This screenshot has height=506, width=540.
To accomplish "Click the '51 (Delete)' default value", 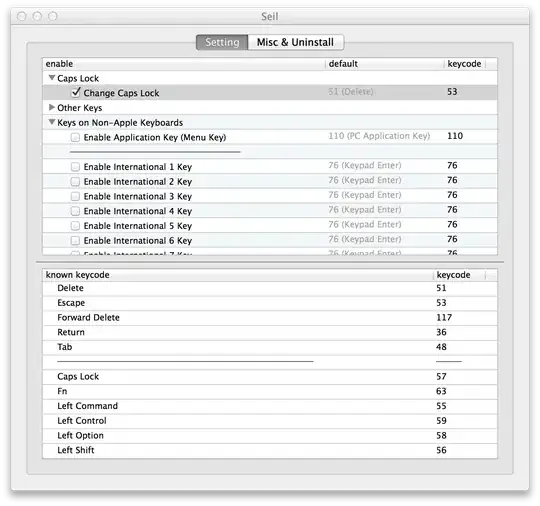I will pos(351,92).
